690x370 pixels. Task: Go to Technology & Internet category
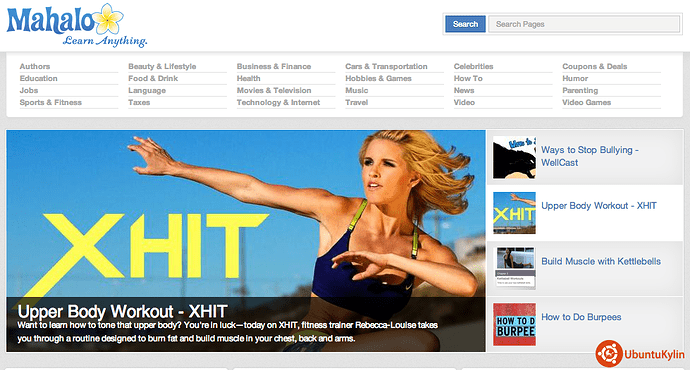click(278, 102)
